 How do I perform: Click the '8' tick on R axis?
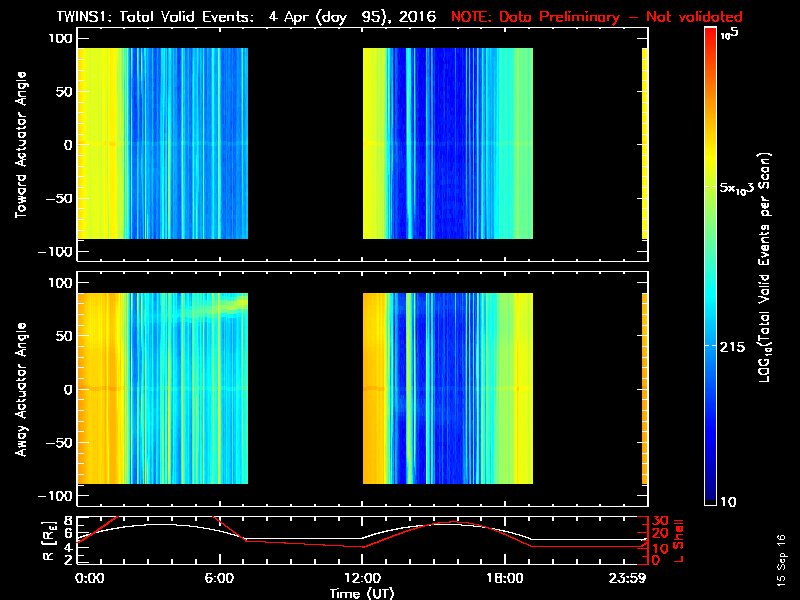[x=67, y=521]
